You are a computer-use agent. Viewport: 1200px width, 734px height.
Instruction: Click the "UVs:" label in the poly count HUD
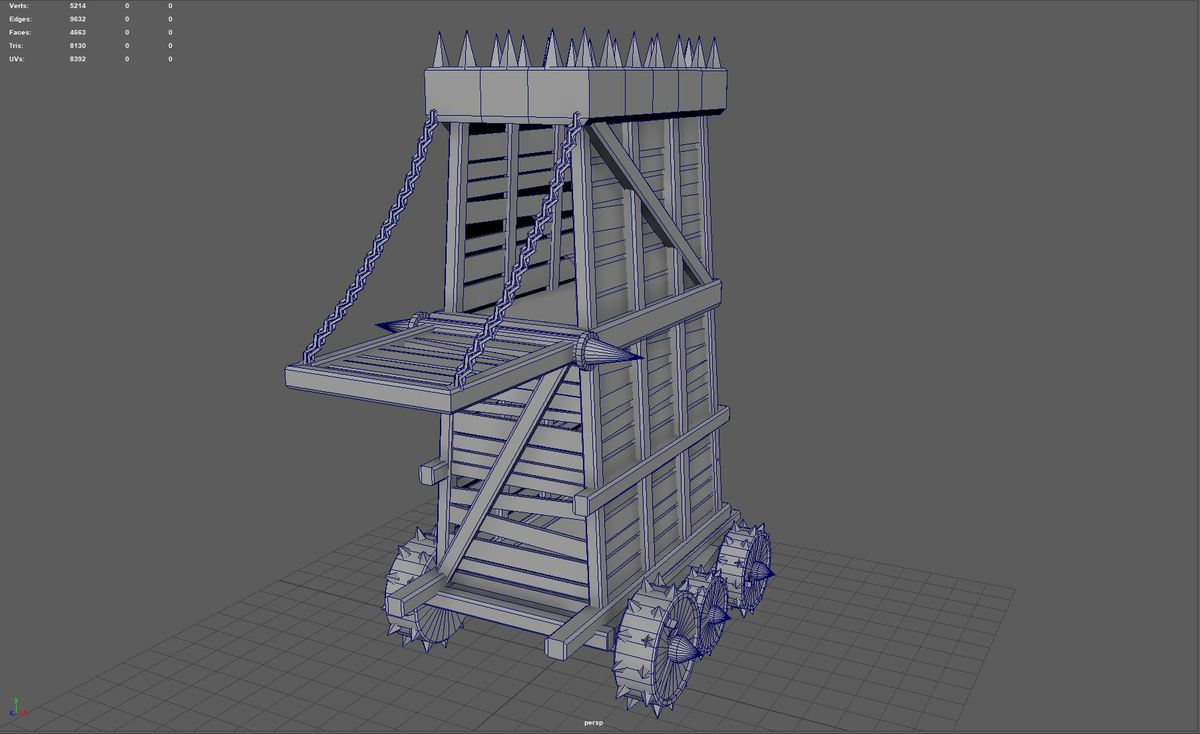(17, 59)
